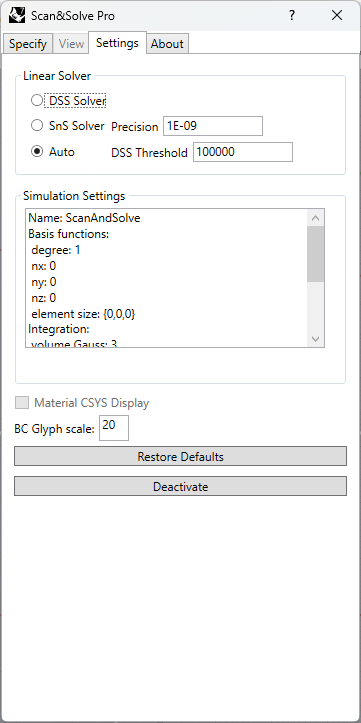Click the Settings tab
The image size is (361, 723).
tap(117, 43)
